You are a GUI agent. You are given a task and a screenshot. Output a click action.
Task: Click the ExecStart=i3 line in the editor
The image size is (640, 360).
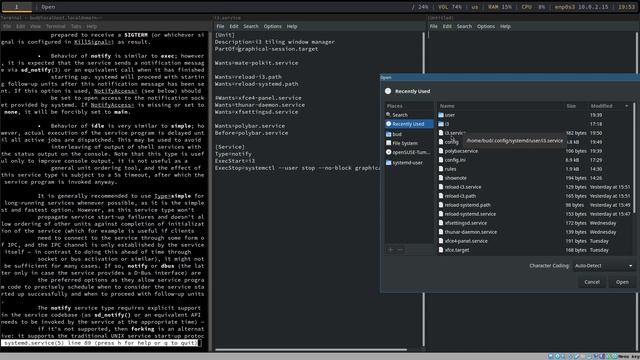pyautogui.click(x=235, y=161)
